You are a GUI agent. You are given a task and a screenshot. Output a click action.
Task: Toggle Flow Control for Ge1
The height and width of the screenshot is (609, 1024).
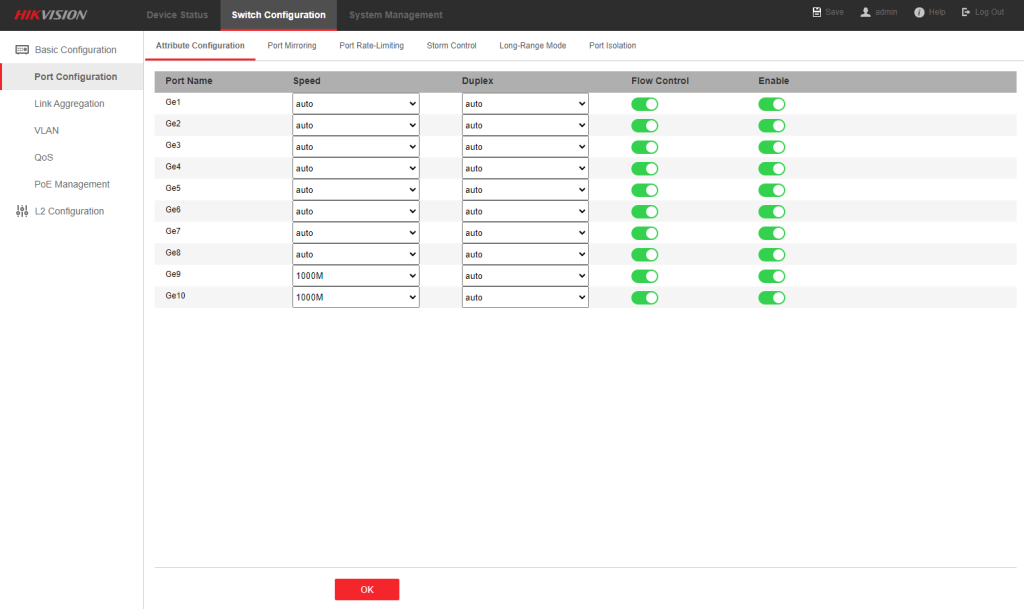pos(645,104)
